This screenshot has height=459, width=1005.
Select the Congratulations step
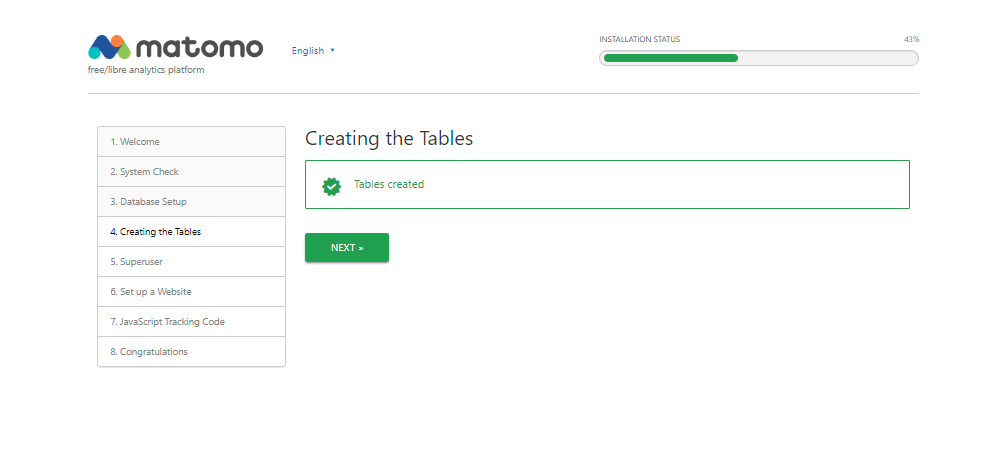pos(149,352)
